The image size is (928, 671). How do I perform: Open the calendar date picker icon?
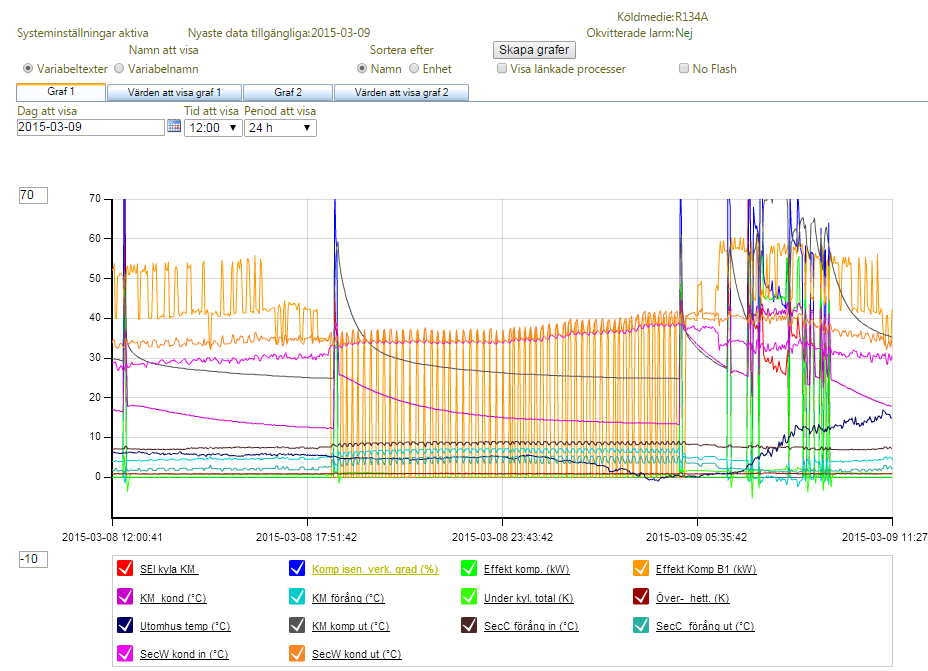173,125
